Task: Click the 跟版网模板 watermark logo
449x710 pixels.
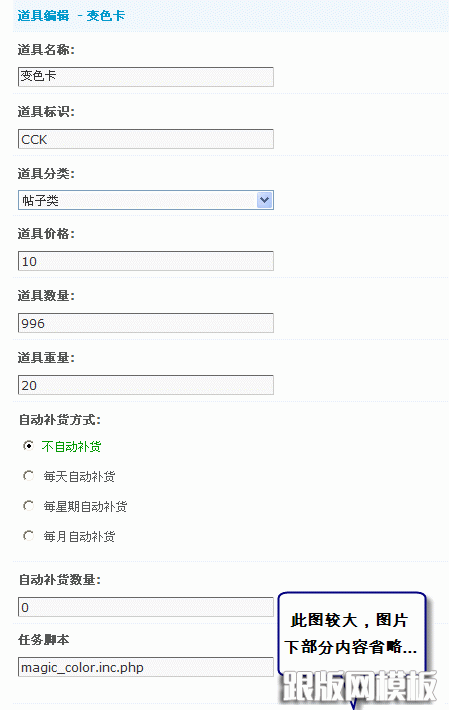Action: (358, 686)
